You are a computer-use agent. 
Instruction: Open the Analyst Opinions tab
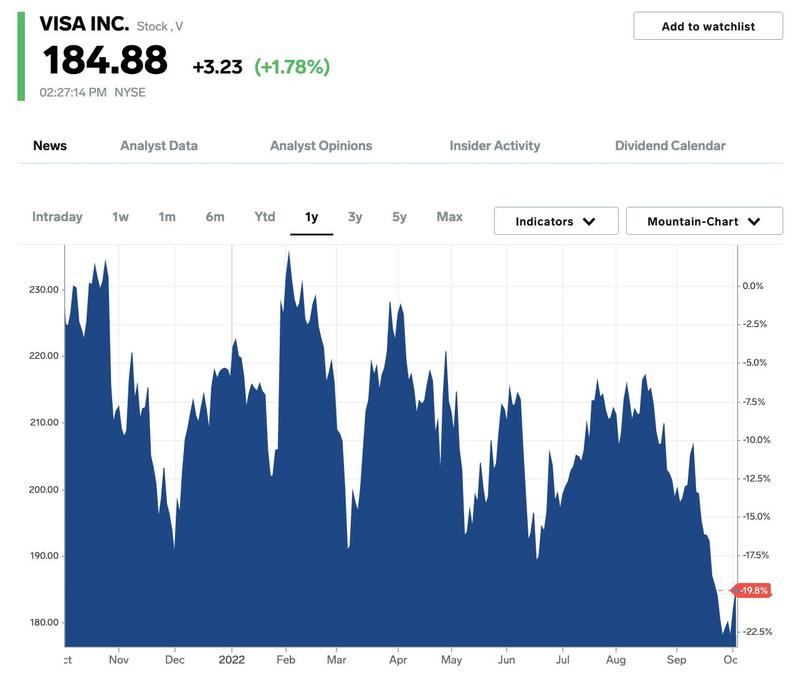[321, 146]
